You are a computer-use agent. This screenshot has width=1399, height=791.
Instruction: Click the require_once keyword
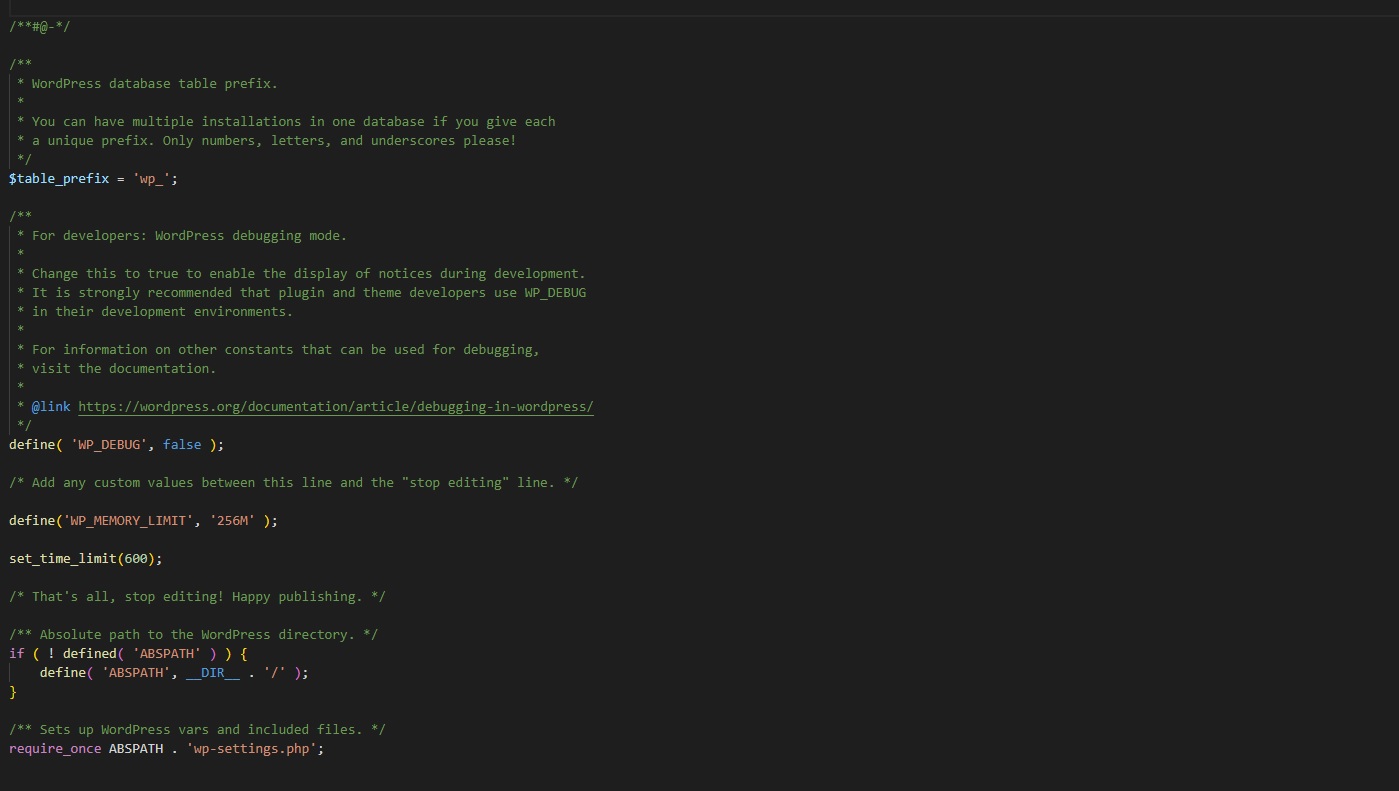pyautogui.click(x=55, y=749)
